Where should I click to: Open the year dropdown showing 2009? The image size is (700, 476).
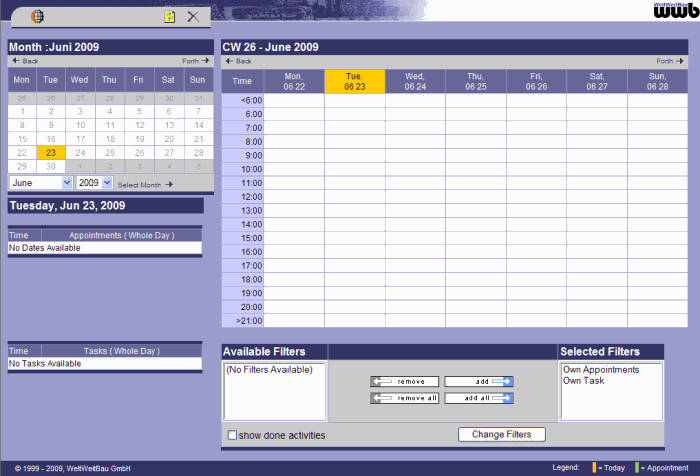pyautogui.click(x=94, y=183)
